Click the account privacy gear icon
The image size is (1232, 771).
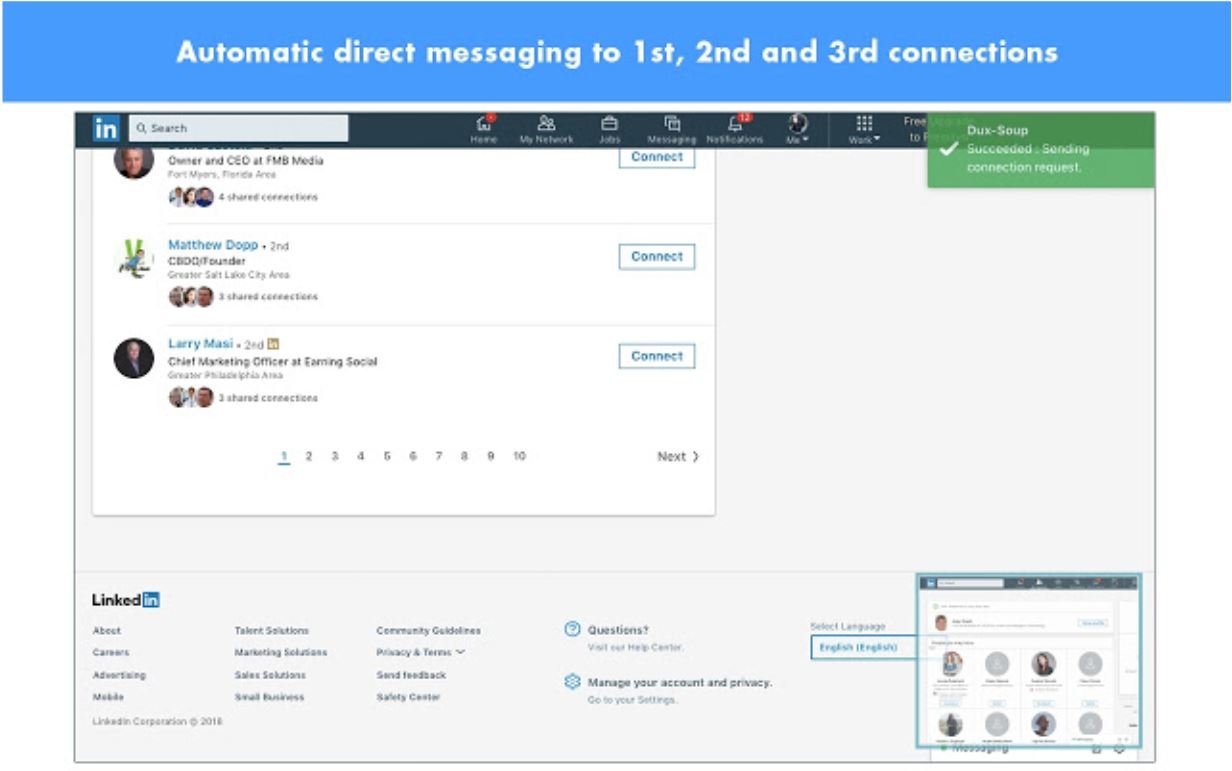pos(572,682)
